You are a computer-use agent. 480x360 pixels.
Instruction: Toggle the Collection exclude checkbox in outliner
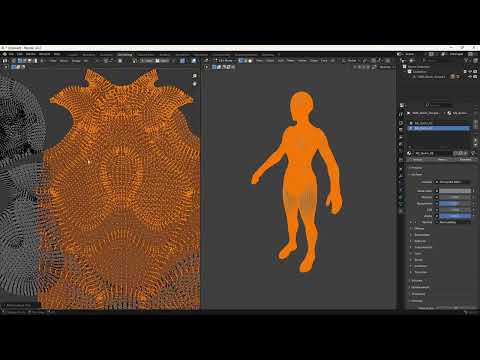[x=465, y=72]
